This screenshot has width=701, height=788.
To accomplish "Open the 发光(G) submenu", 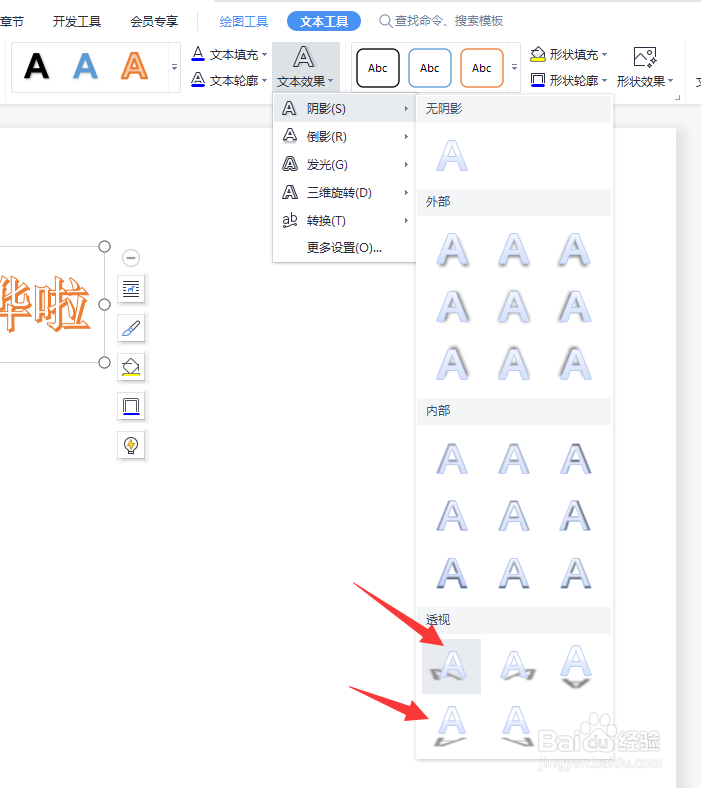I will 345,164.
